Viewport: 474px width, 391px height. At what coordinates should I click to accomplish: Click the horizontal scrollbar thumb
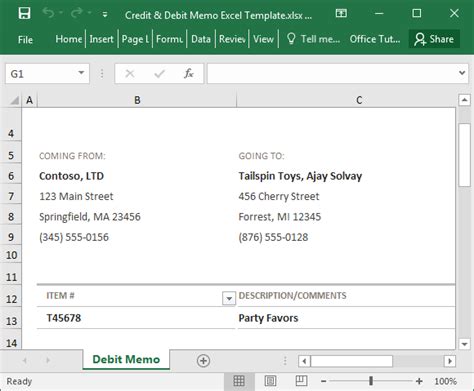click(352, 361)
